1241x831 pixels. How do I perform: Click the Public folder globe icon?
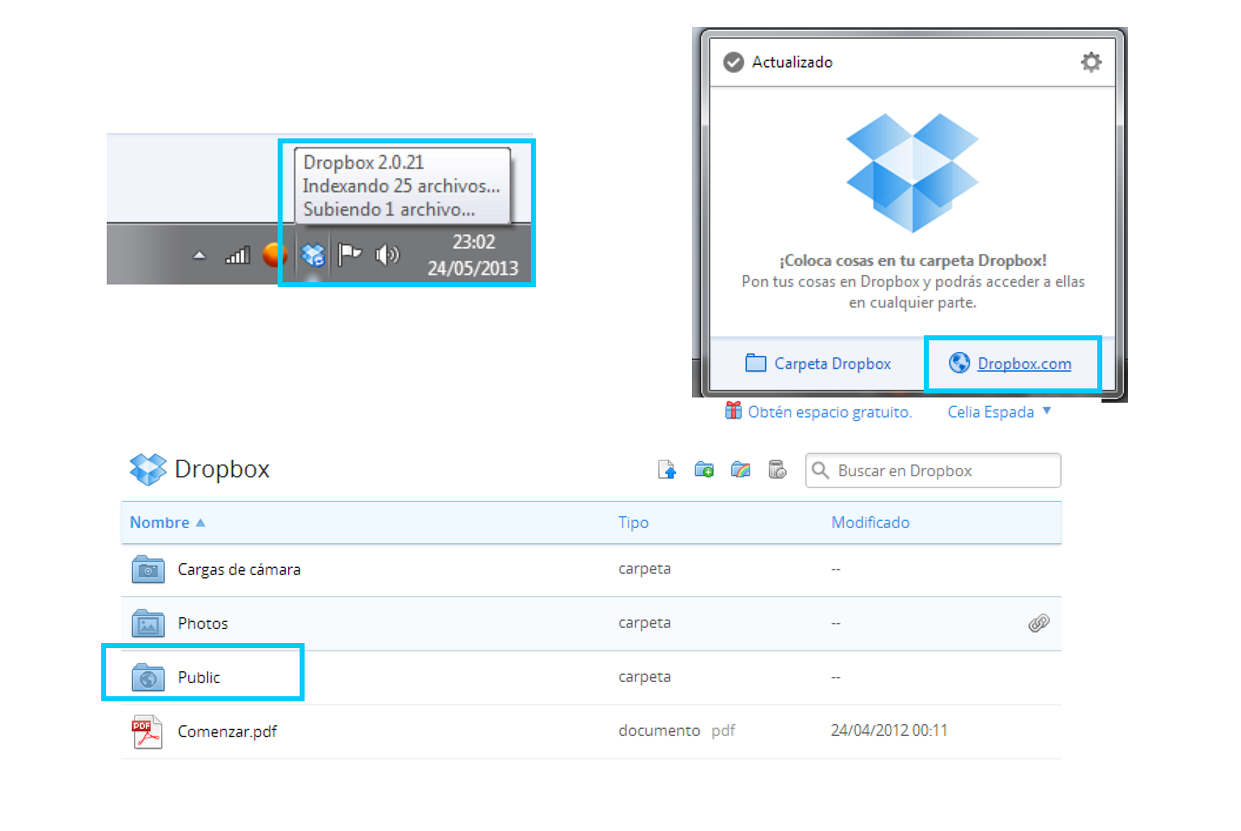point(148,677)
